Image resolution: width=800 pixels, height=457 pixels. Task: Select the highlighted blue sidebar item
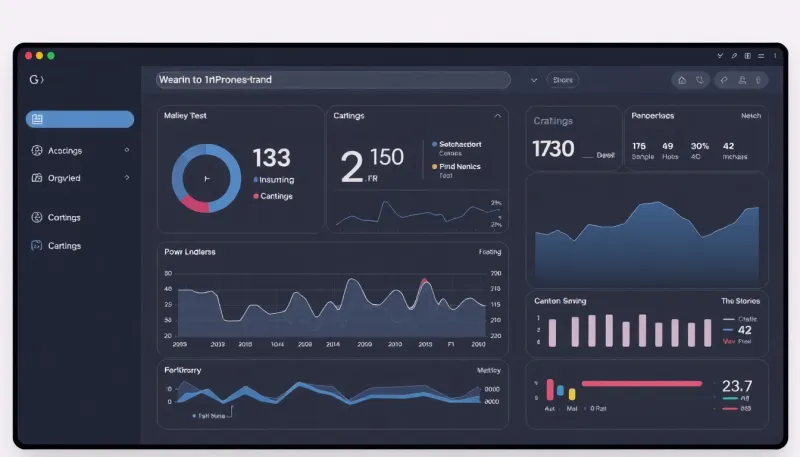80,119
